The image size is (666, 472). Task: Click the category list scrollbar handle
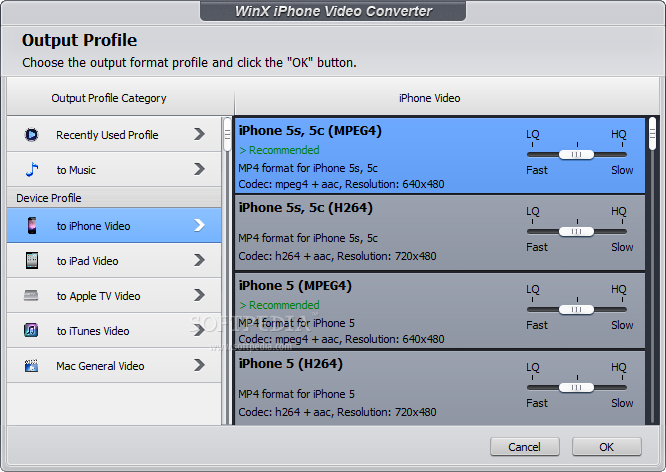pos(227,135)
